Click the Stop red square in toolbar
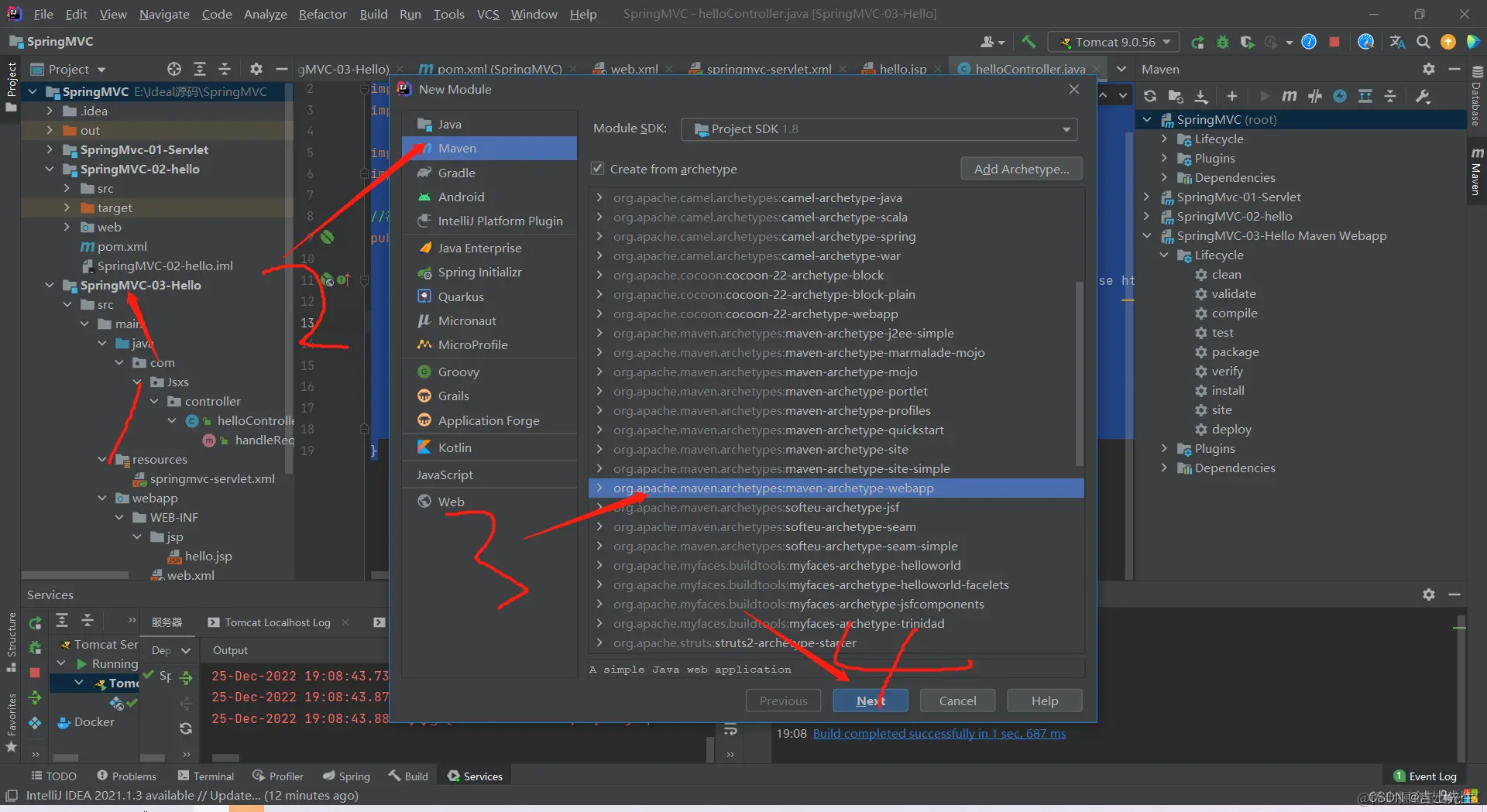1487x812 pixels. click(1334, 42)
